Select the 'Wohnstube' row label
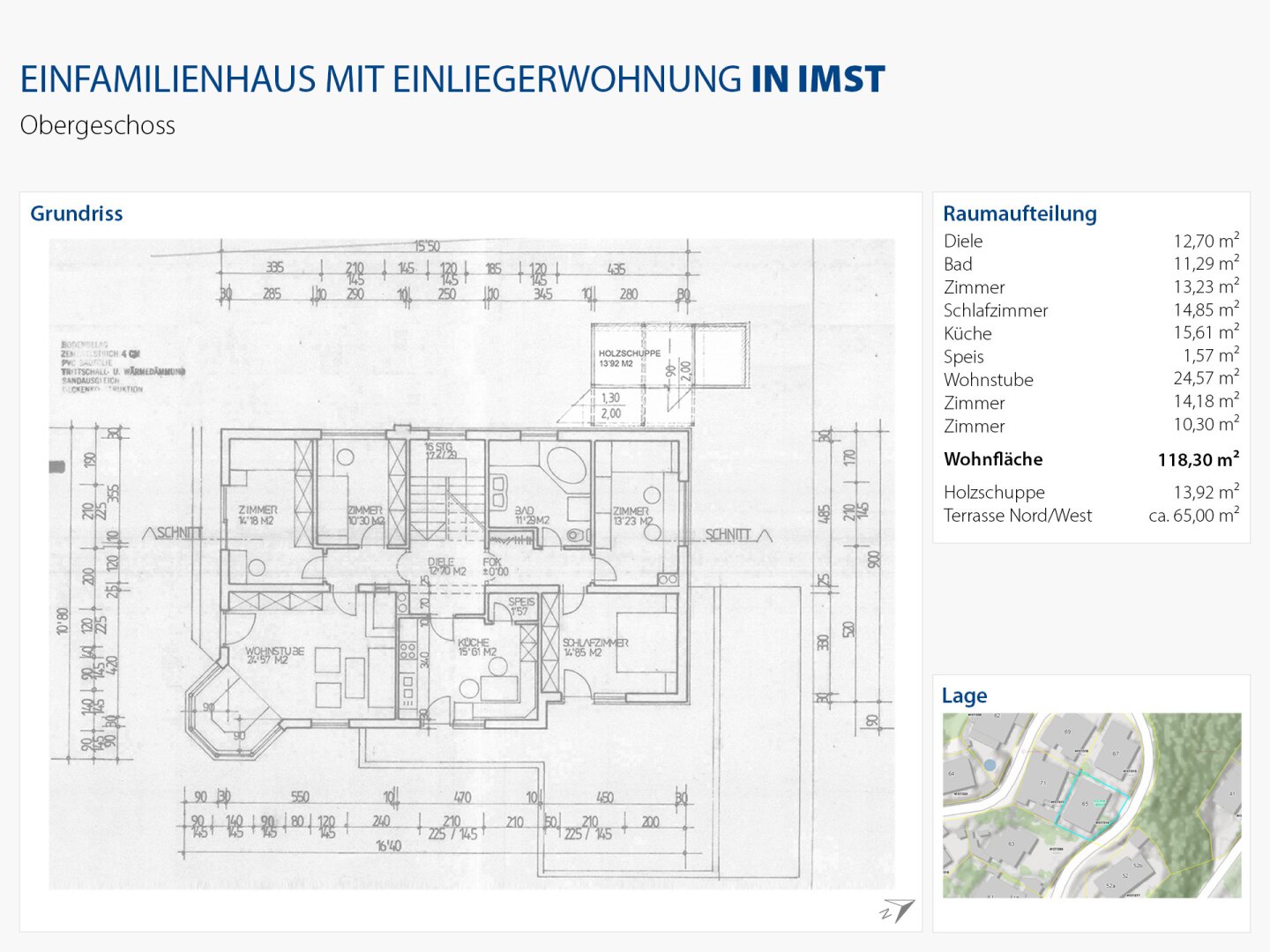This screenshot has height=952, width=1270. 989,379
